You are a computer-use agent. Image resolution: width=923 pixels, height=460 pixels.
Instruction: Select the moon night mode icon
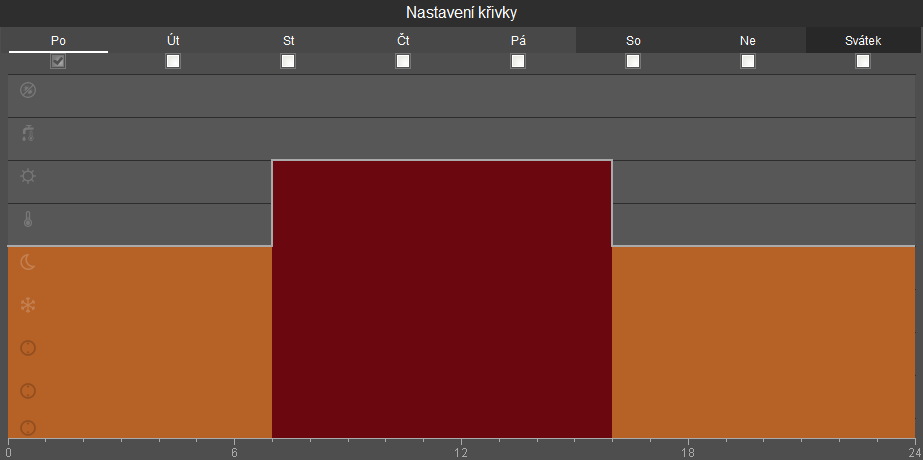28,262
